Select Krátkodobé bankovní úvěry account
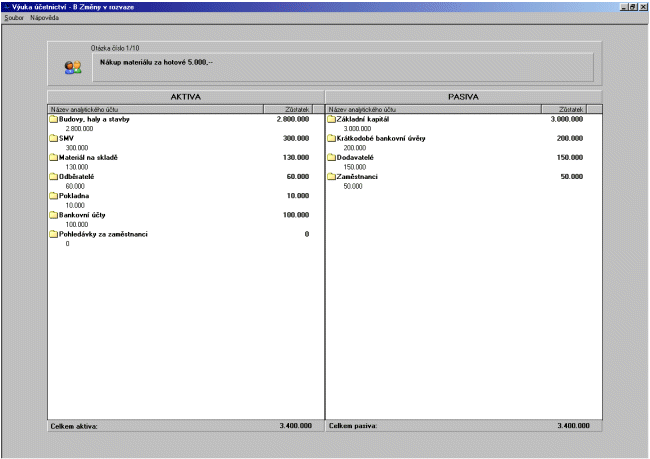650x459 pixels. [381, 138]
